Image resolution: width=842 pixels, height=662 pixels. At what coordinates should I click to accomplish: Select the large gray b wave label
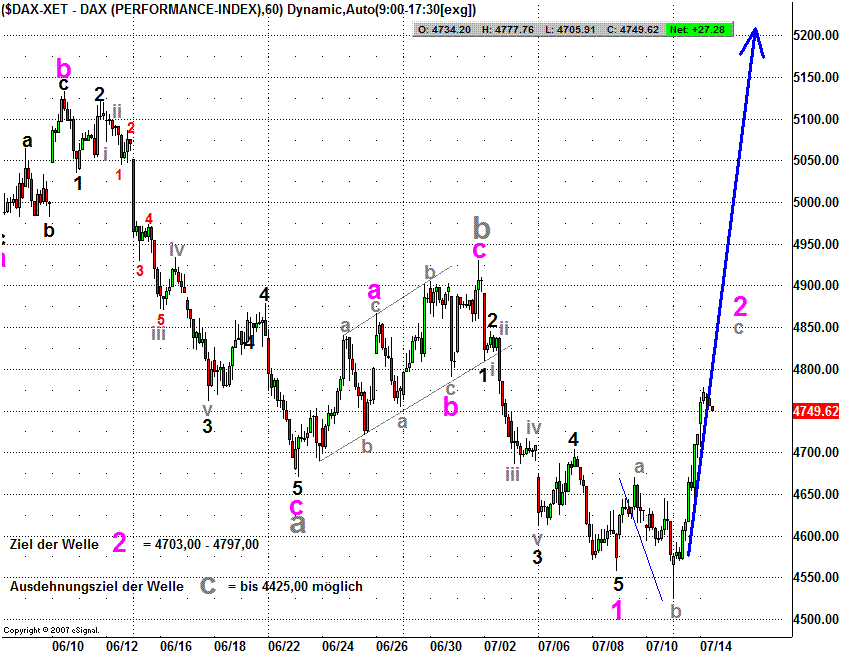point(481,224)
